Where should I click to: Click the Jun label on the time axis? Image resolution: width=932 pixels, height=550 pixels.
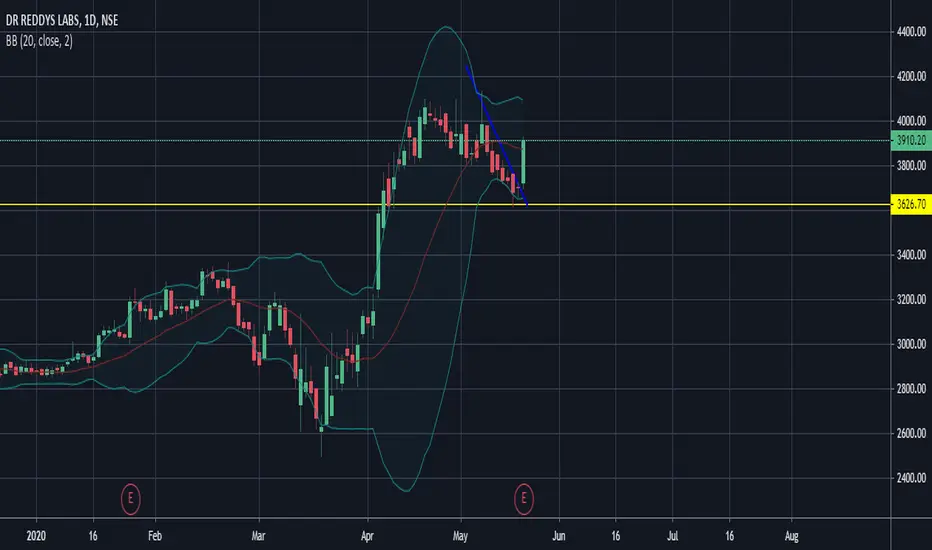pos(559,536)
